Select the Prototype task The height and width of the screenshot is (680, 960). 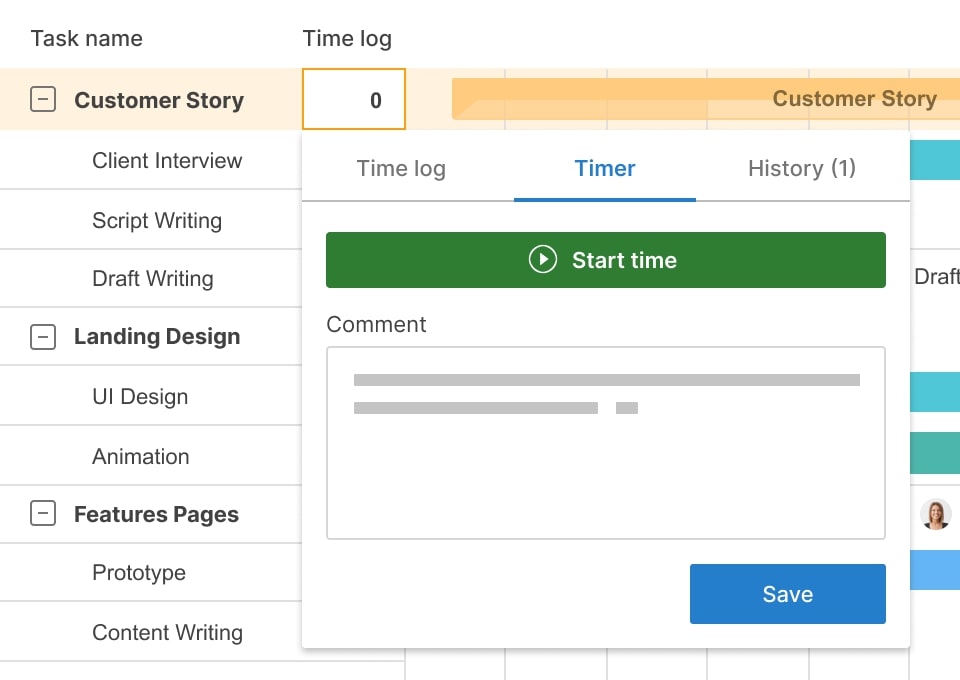point(139,573)
